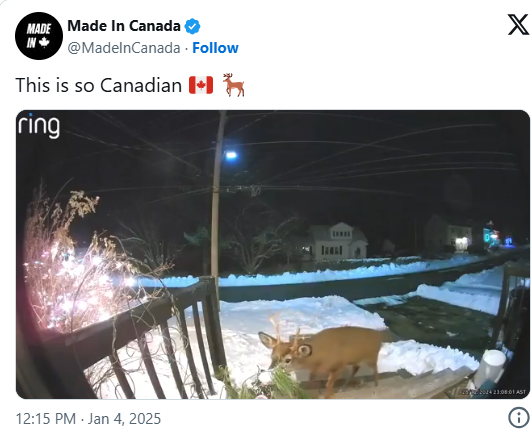Image resolution: width=531 pixels, height=431 pixels.
Task: Click the ring logo watermark on video
Action: point(39,126)
